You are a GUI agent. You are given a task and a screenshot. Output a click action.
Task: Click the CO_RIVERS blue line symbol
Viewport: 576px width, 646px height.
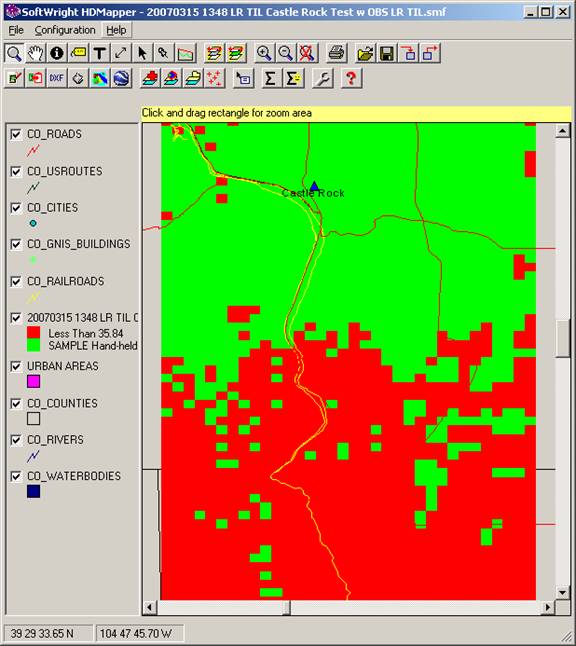[x=33, y=456]
